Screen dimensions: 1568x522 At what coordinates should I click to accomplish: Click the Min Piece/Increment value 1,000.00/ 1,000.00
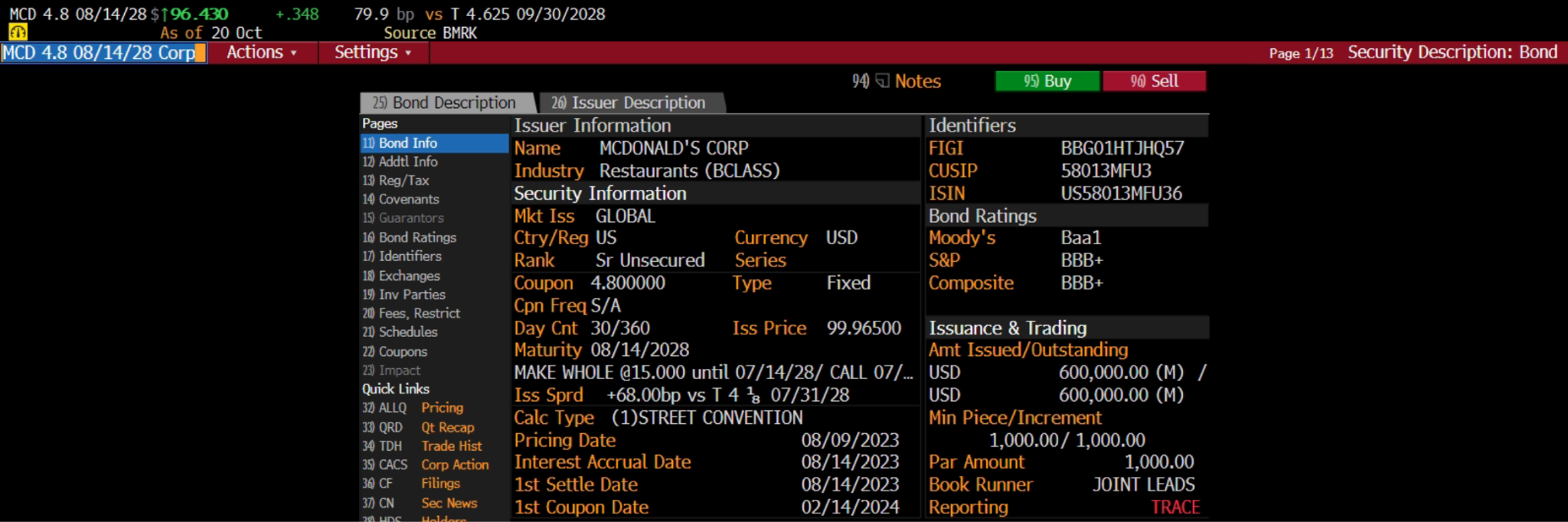(1067, 440)
